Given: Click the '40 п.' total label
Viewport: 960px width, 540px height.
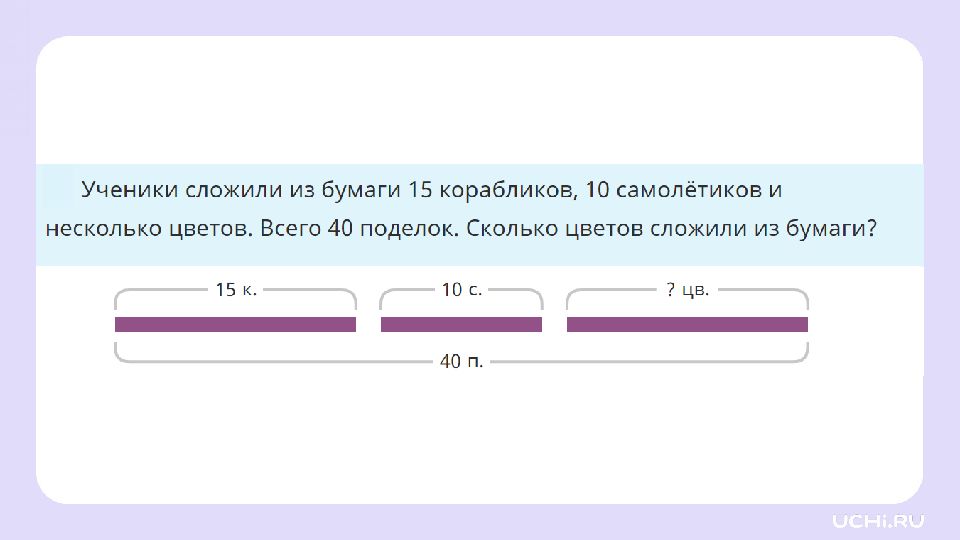Looking at the screenshot, I should [x=462, y=361].
